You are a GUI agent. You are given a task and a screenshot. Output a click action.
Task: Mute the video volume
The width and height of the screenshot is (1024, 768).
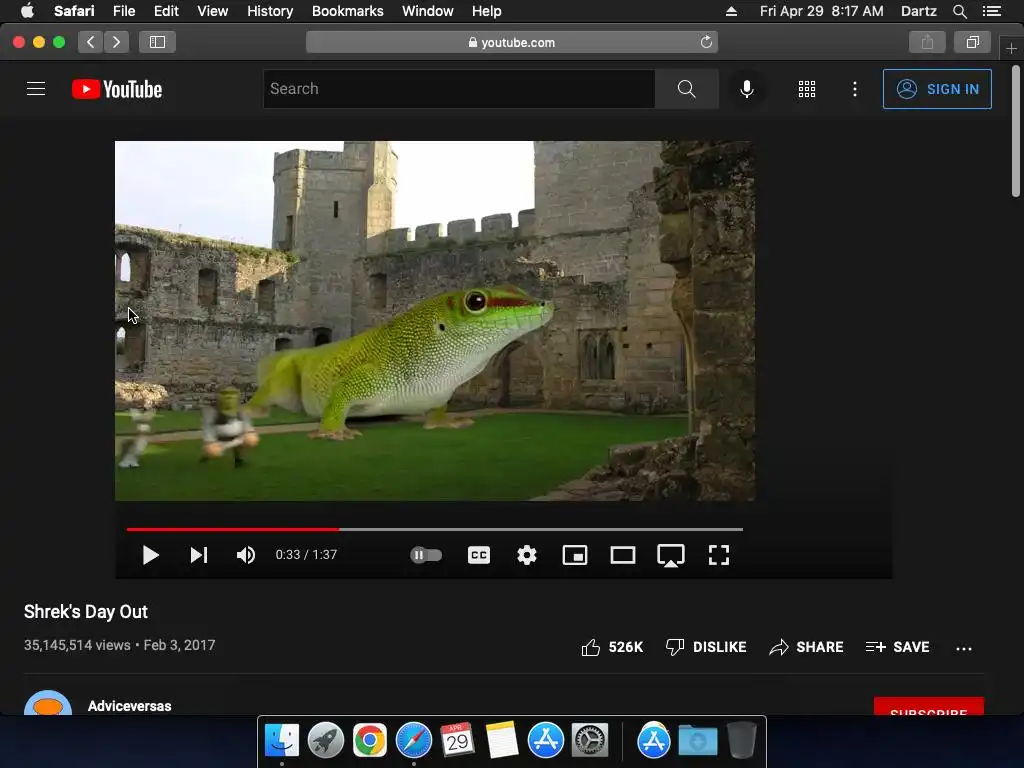point(246,555)
